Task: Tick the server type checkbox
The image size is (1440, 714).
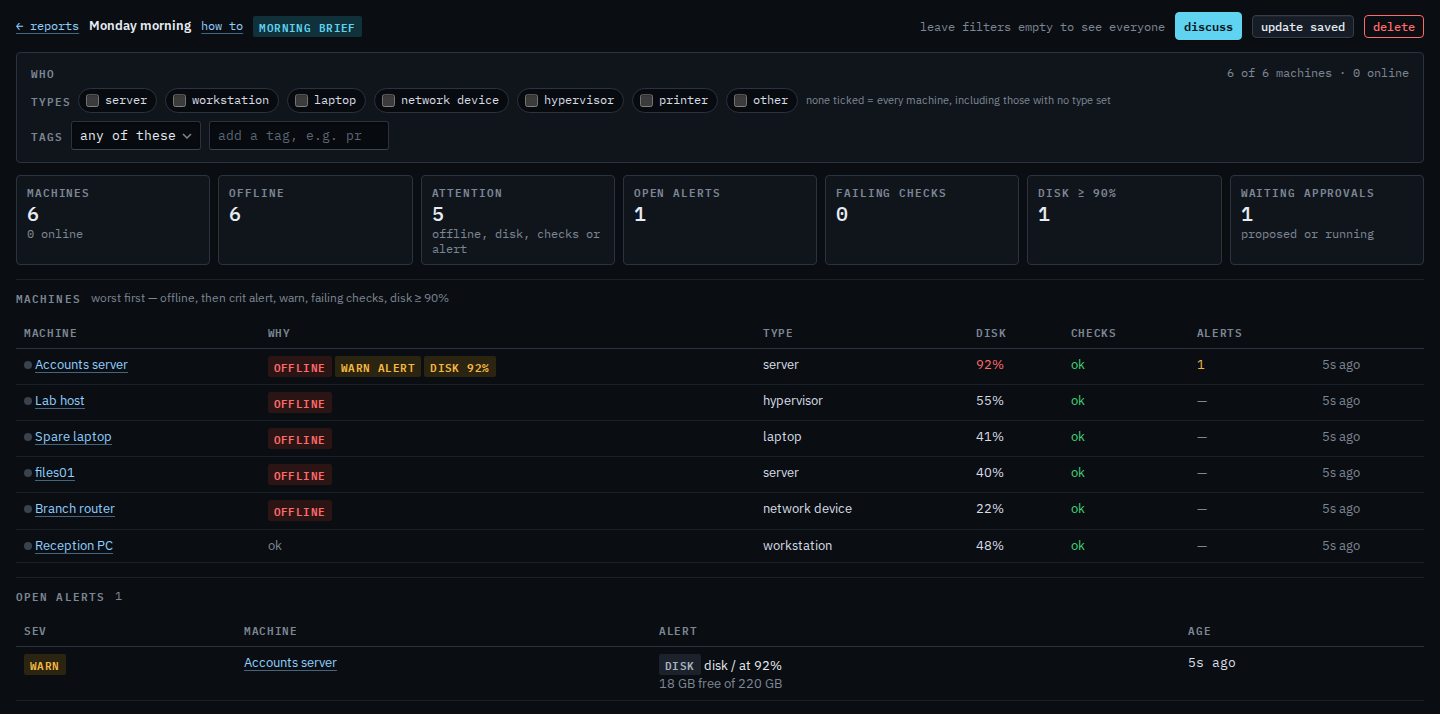Action: click(93, 100)
